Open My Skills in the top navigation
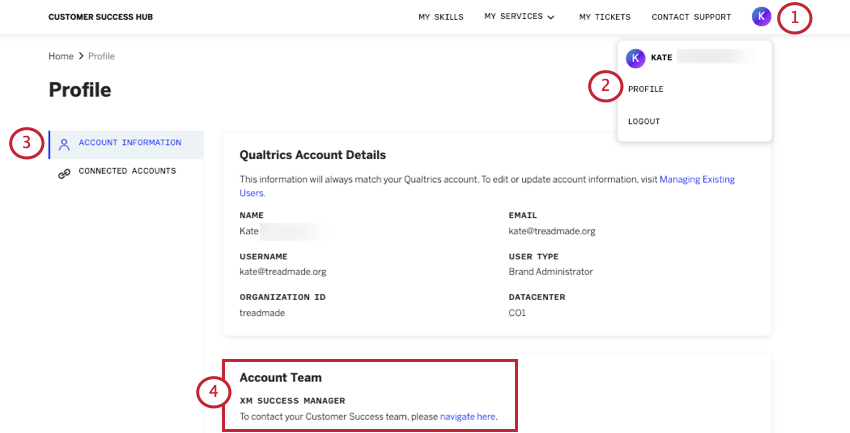This screenshot has height=433, width=850. (x=441, y=17)
